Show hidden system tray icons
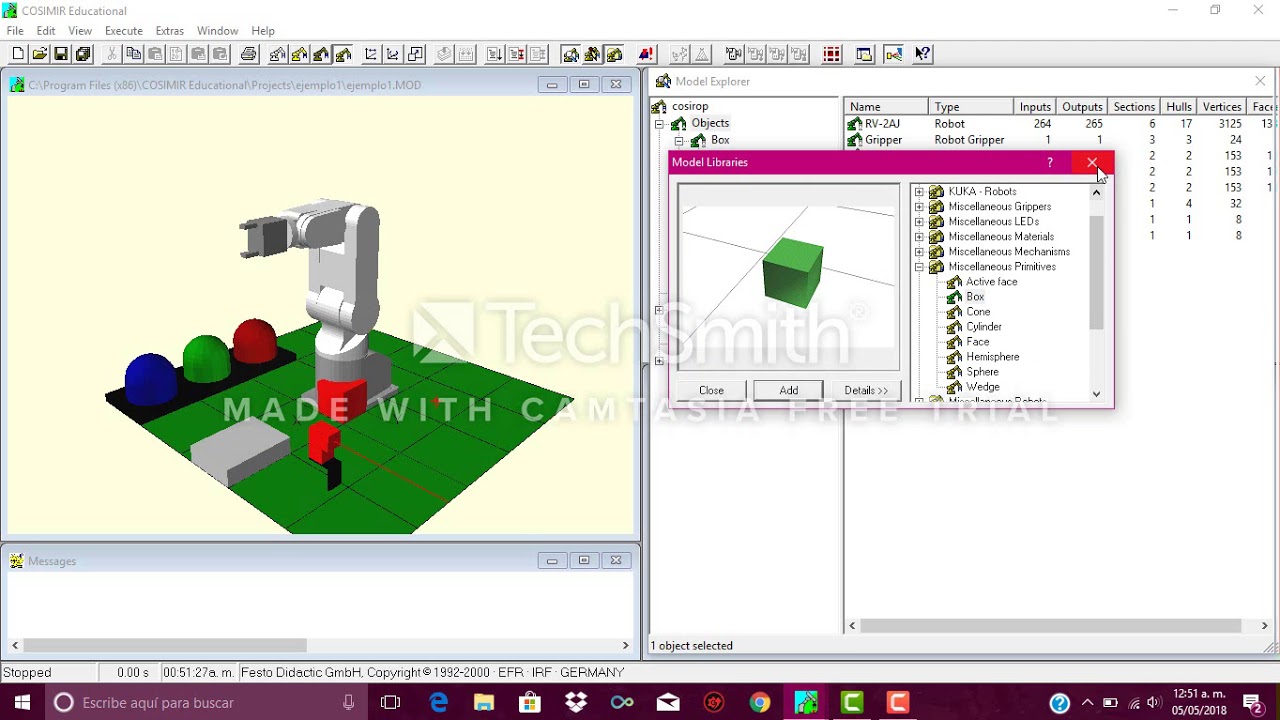Viewport: 1280px width, 720px height. click(1087, 703)
